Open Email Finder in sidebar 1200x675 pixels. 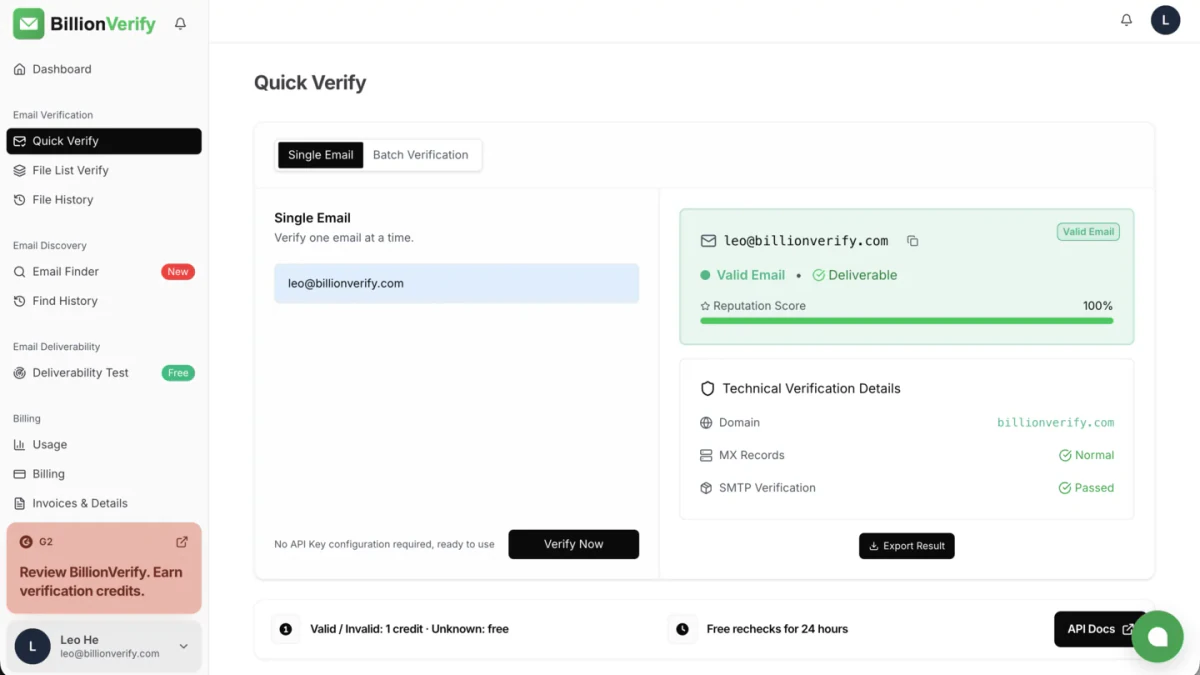pyautogui.click(x=104, y=271)
